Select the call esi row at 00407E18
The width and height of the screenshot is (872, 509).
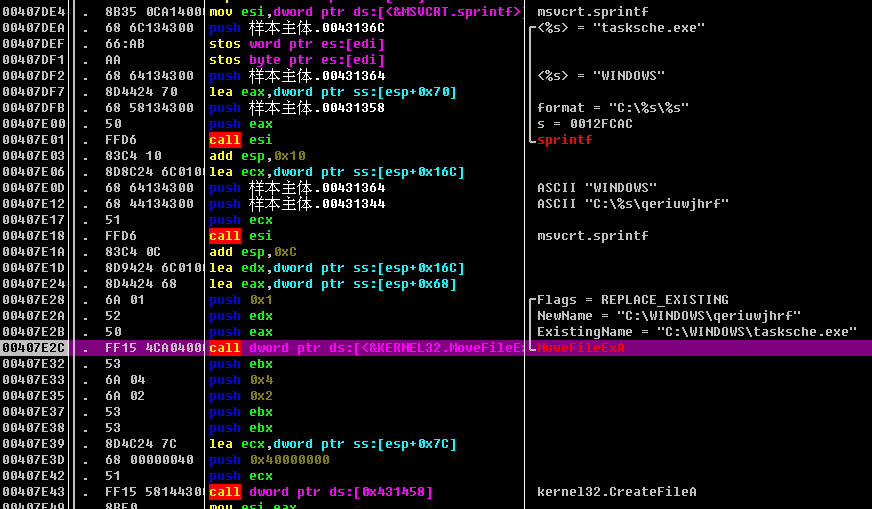click(x=240, y=236)
